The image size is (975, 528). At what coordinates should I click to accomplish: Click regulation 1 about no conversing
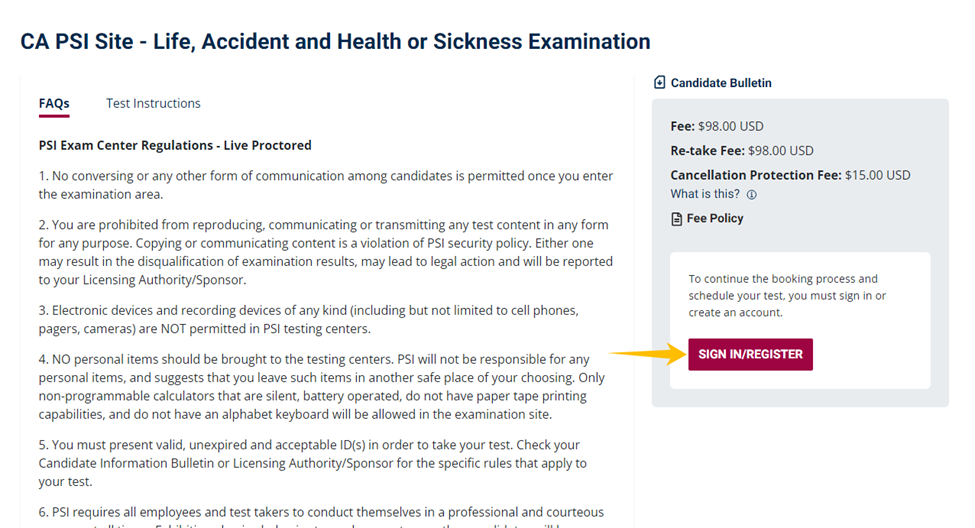tap(326, 185)
